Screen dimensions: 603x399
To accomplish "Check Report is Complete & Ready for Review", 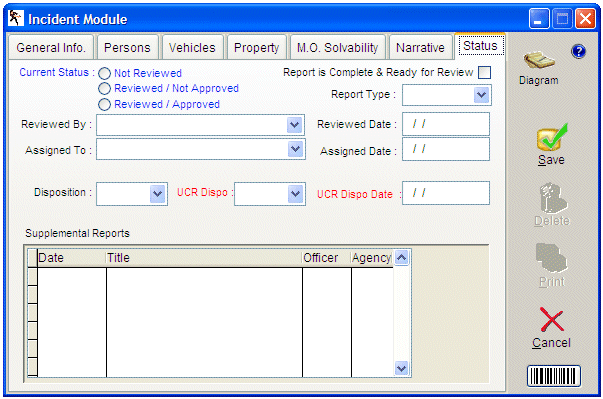I will coord(485,72).
